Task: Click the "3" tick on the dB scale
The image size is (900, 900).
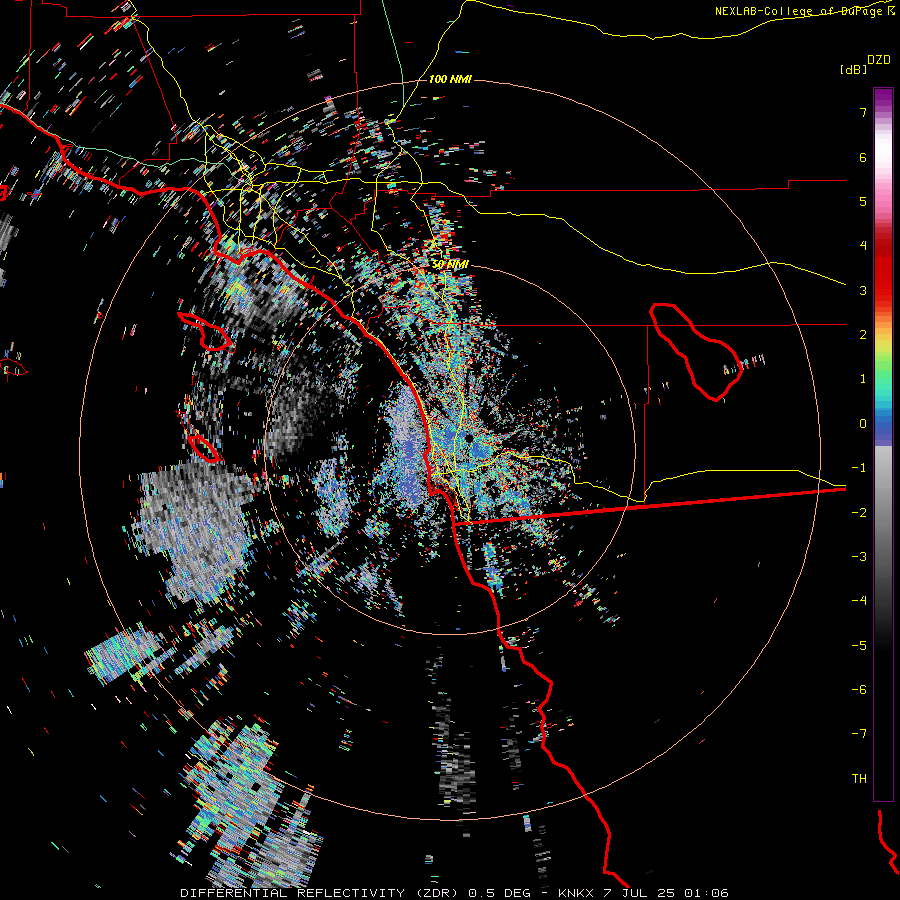Action: (863, 290)
